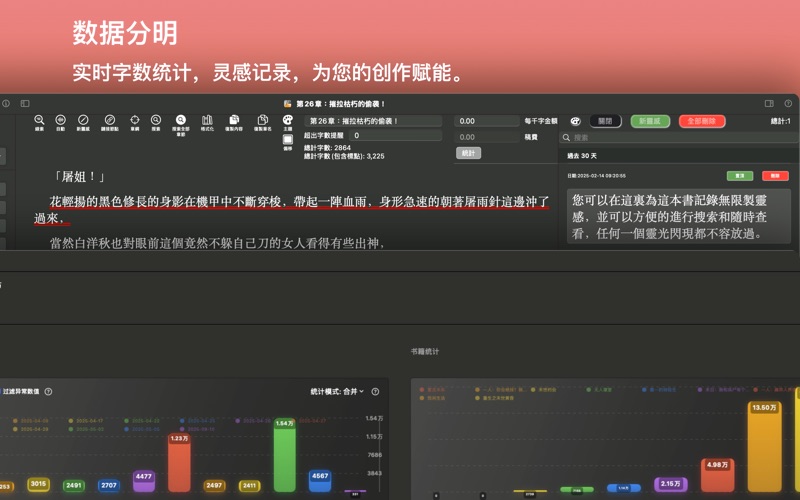Click the 新靈感 pen icon in toolbar
This screenshot has height=500, width=800.
click(83, 120)
